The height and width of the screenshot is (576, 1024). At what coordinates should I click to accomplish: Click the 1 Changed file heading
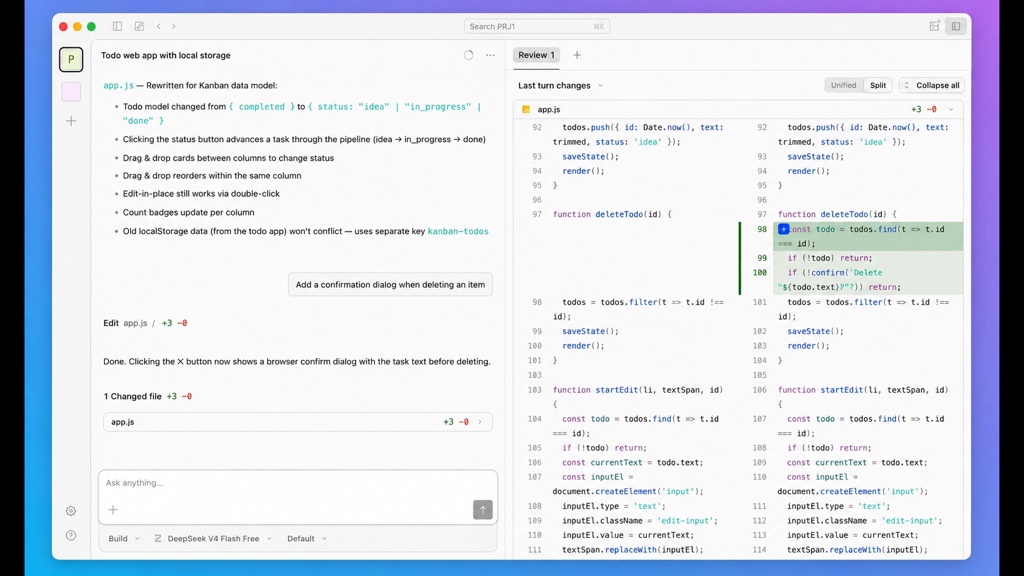(x=133, y=396)
